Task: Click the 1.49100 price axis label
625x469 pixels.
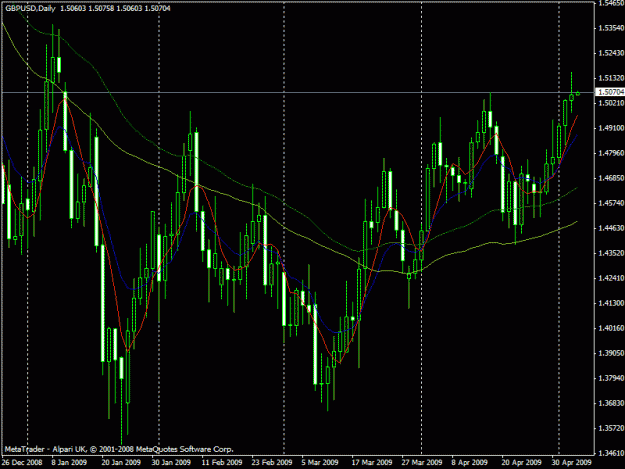Action: tap(611, 128)
